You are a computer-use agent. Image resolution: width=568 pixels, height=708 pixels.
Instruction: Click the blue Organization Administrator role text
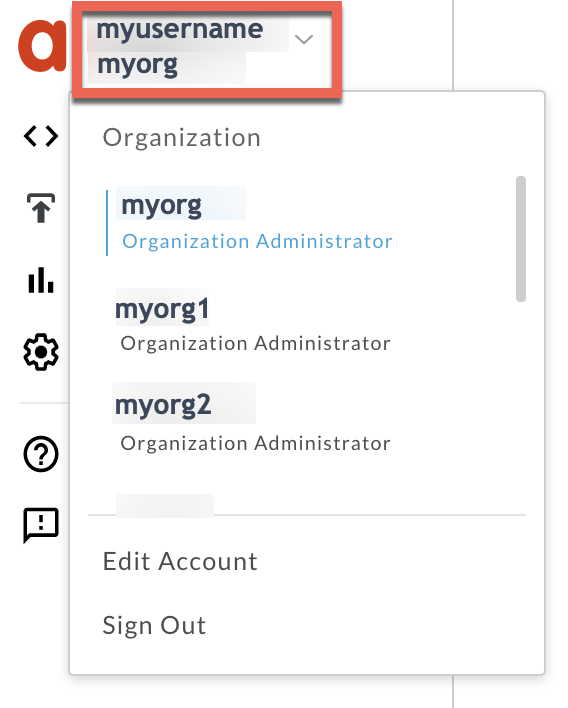pyautogui.click(x=257, y=242)
